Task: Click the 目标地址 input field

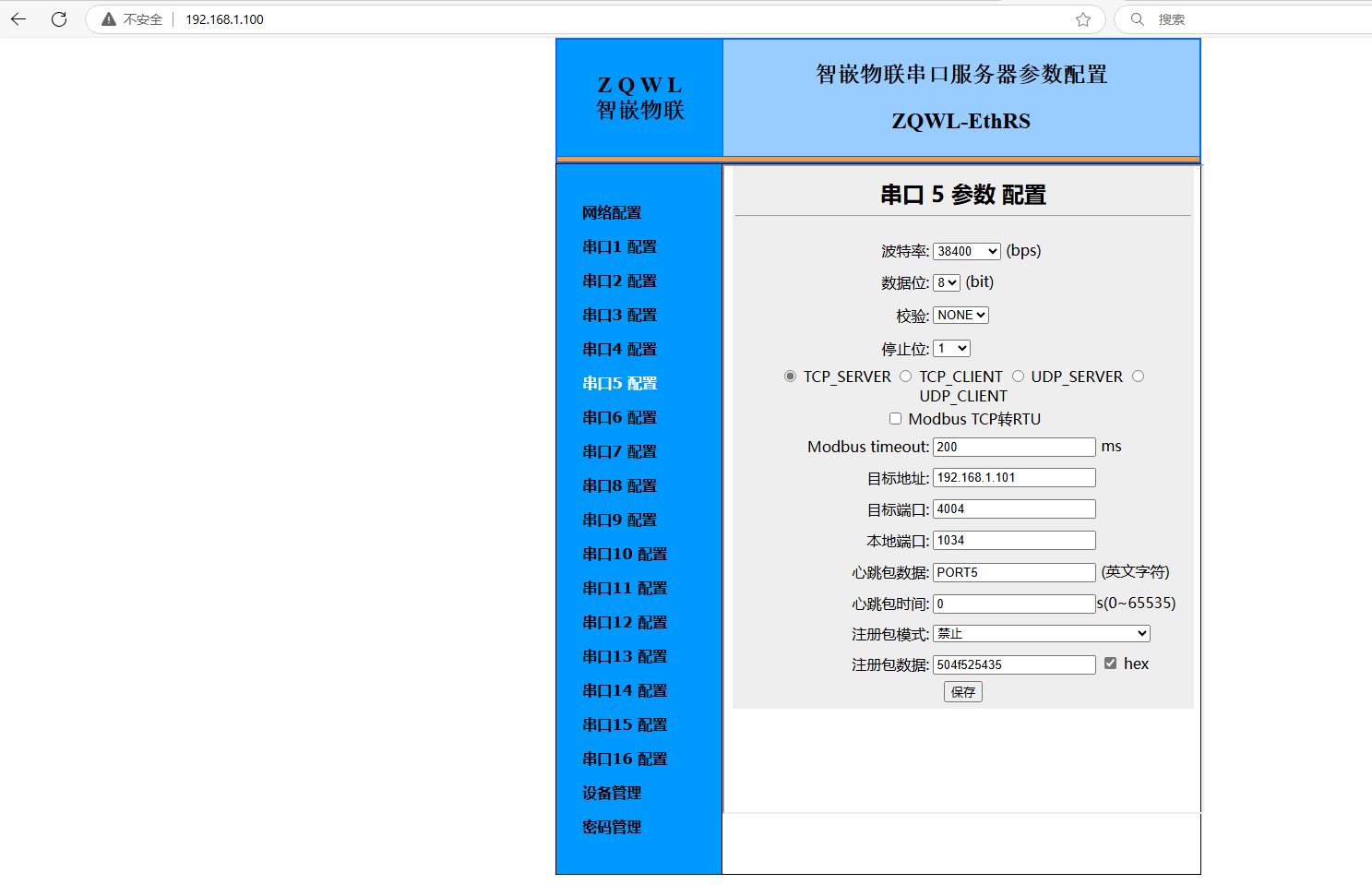Action: pos(1013,478)
